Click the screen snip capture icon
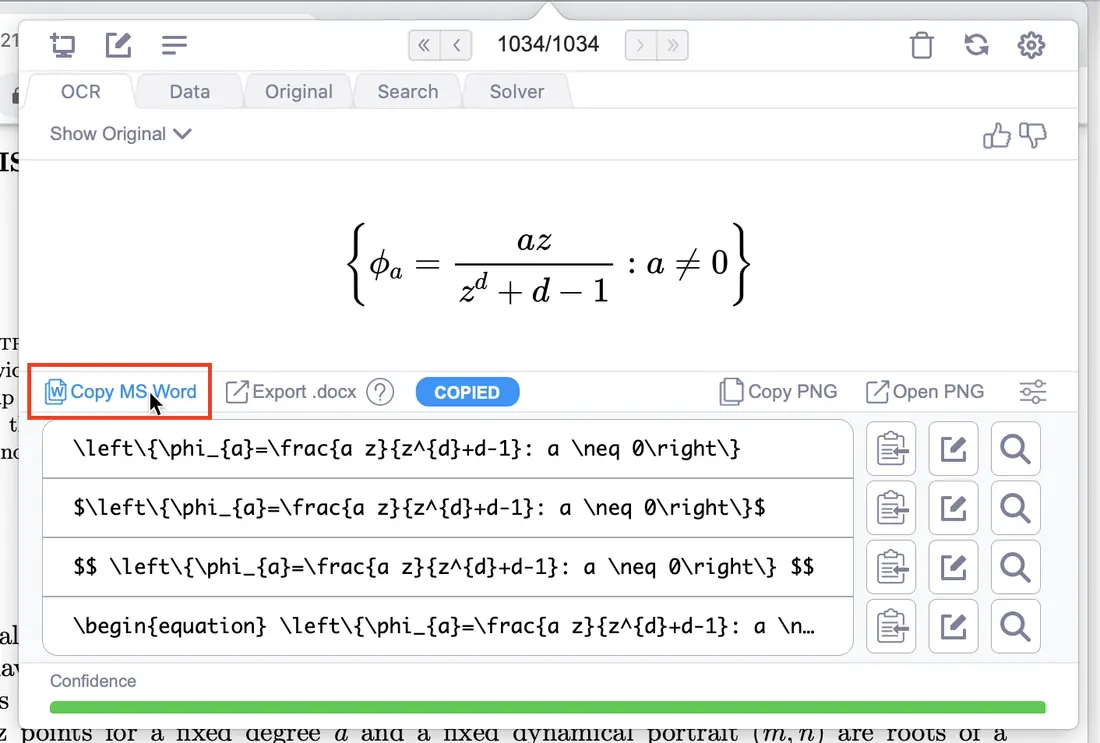Viewport: 1100px width, 743px height. click(x=63, y=46)
